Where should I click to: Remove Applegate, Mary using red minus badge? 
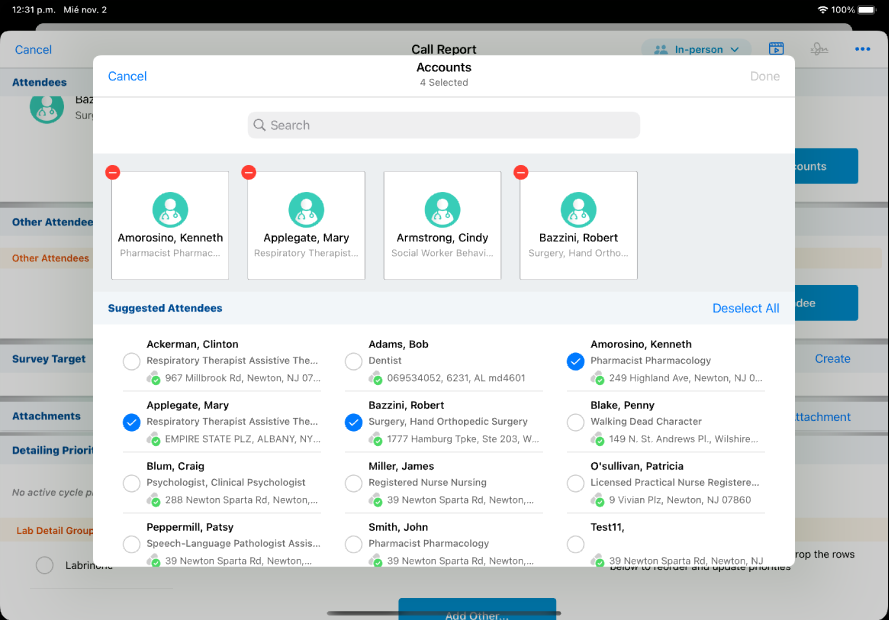(x=249, y=173)
